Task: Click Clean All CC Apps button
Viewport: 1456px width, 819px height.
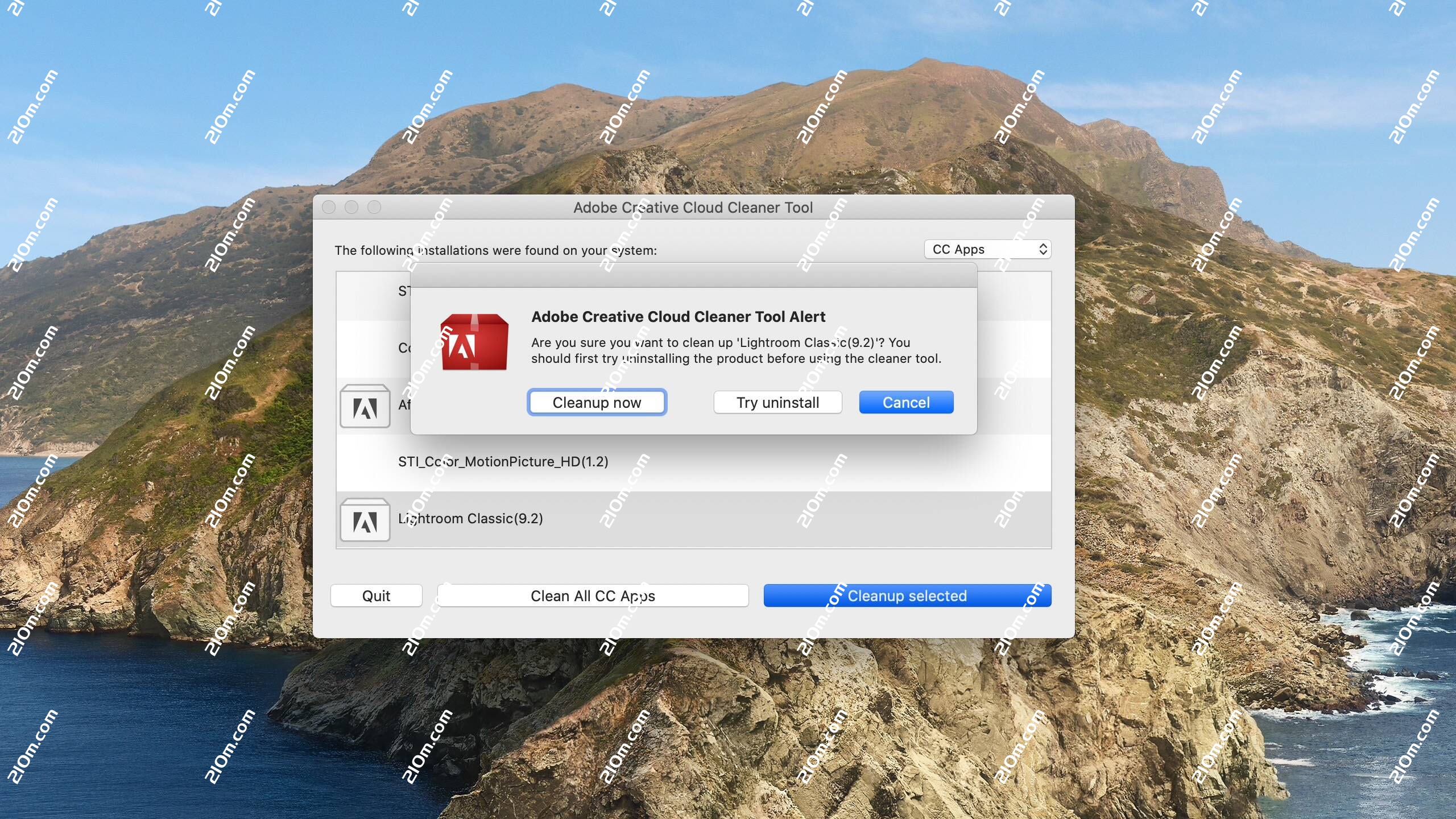Action: [x=593, y=595]
